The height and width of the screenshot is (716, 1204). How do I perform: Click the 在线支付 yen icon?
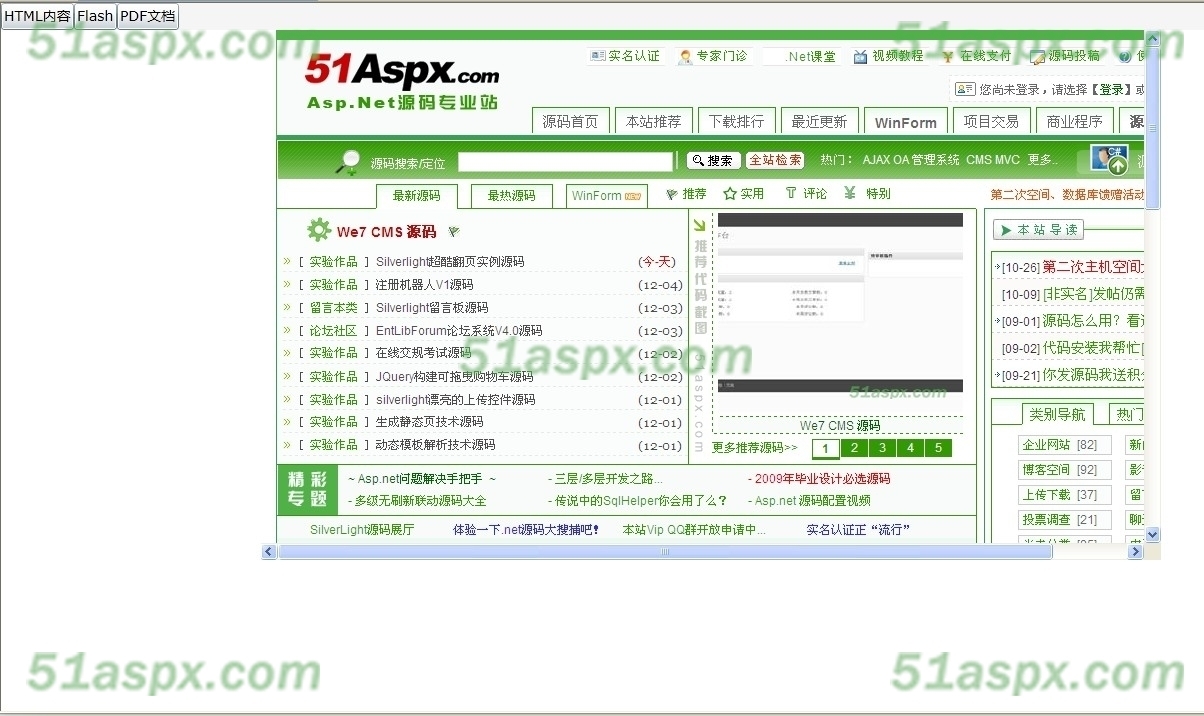(x=947, y=56)
